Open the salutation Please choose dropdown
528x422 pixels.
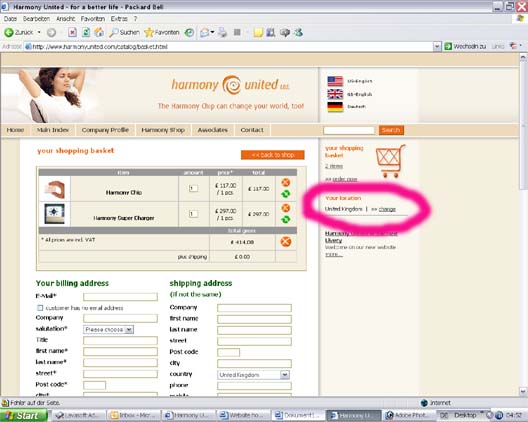tap(108, 329)
